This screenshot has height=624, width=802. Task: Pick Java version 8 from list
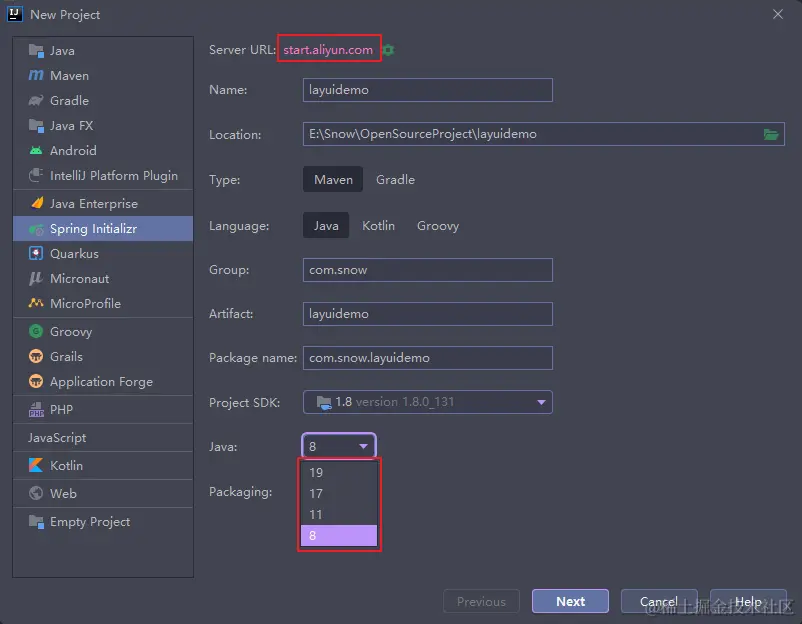[x=339, y=536]
